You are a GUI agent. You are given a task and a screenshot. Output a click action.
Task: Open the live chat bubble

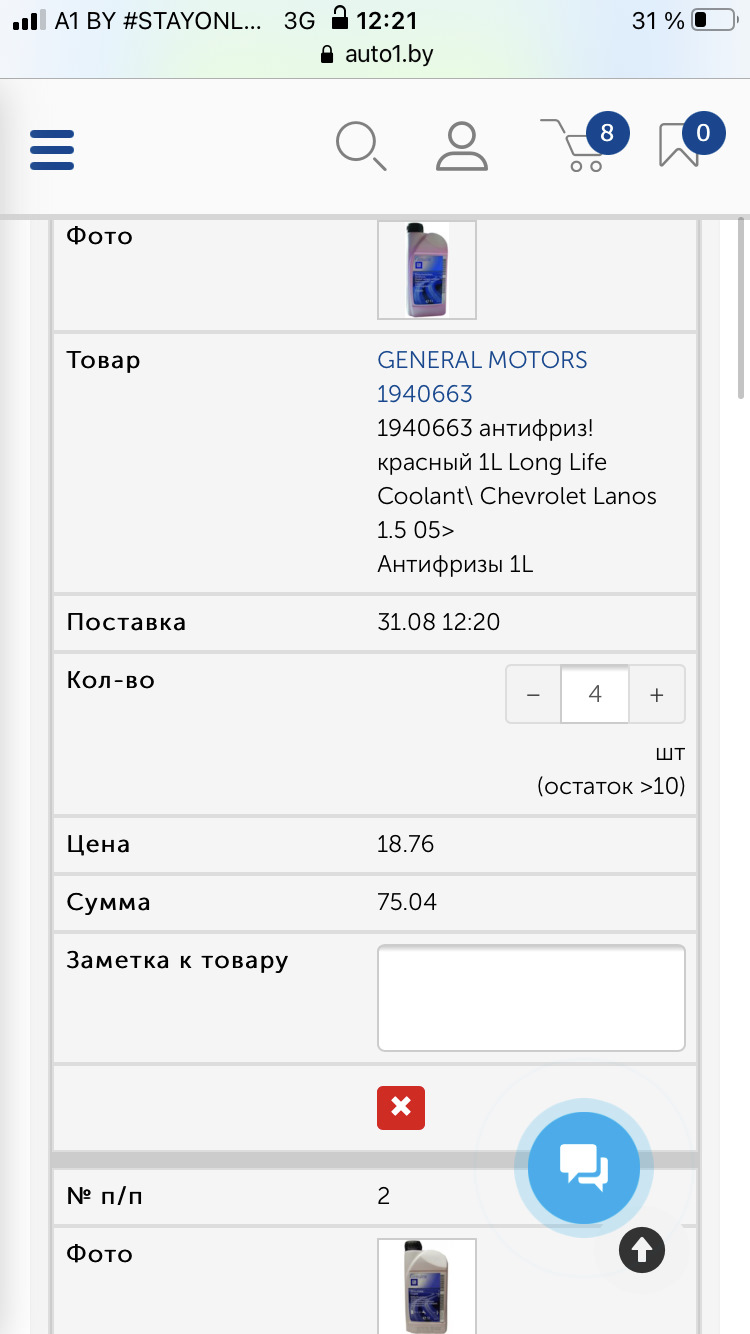click(x=583, y=1167)
